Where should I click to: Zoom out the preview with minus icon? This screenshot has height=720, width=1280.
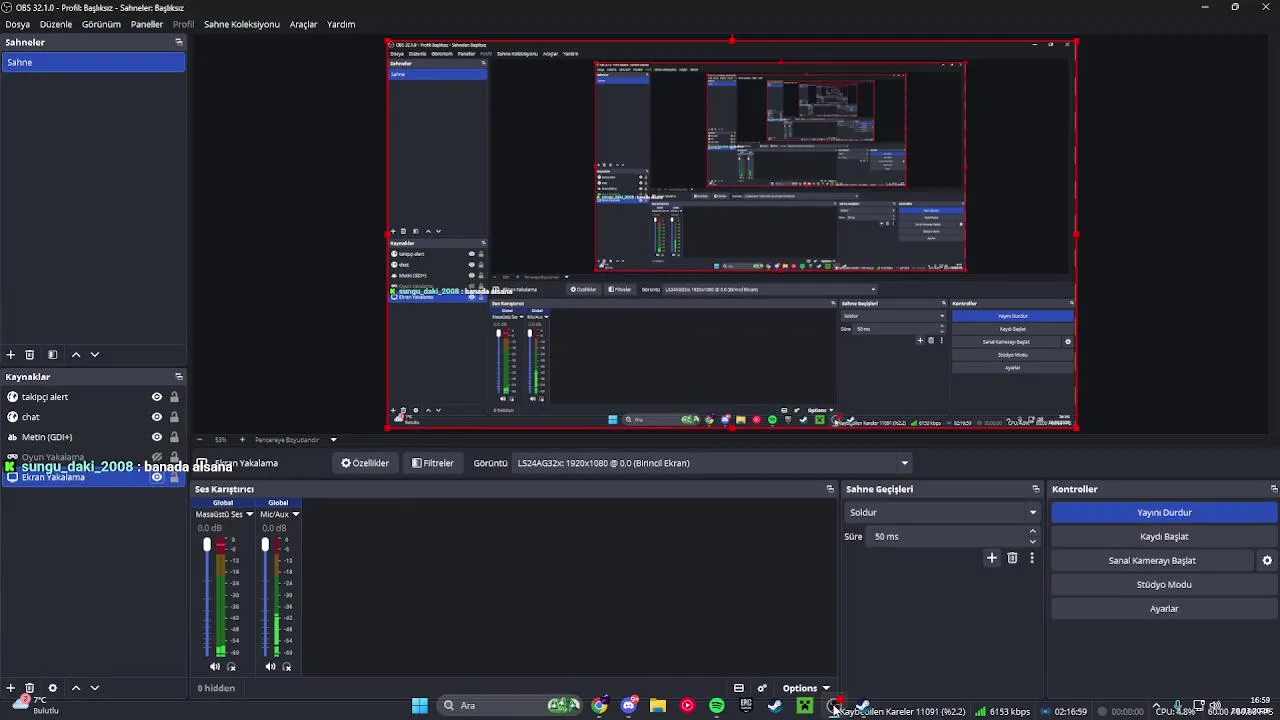click(x=199, y=439)
